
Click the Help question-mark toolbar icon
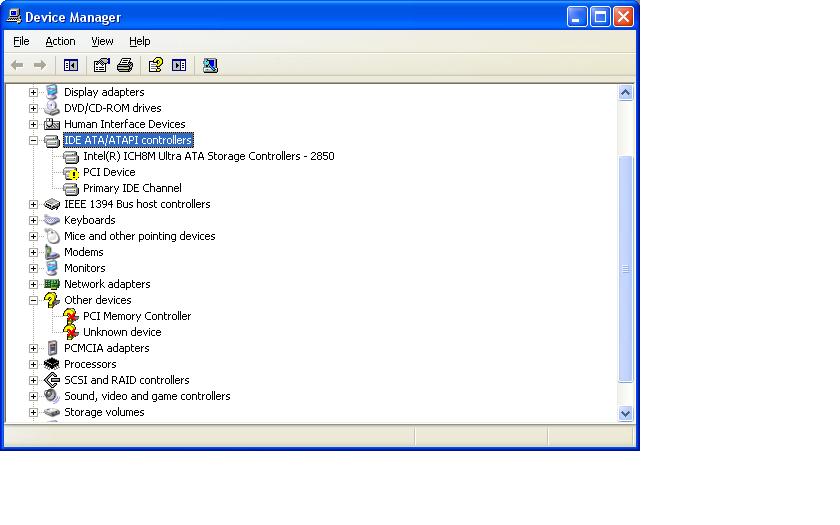point(156,65)
